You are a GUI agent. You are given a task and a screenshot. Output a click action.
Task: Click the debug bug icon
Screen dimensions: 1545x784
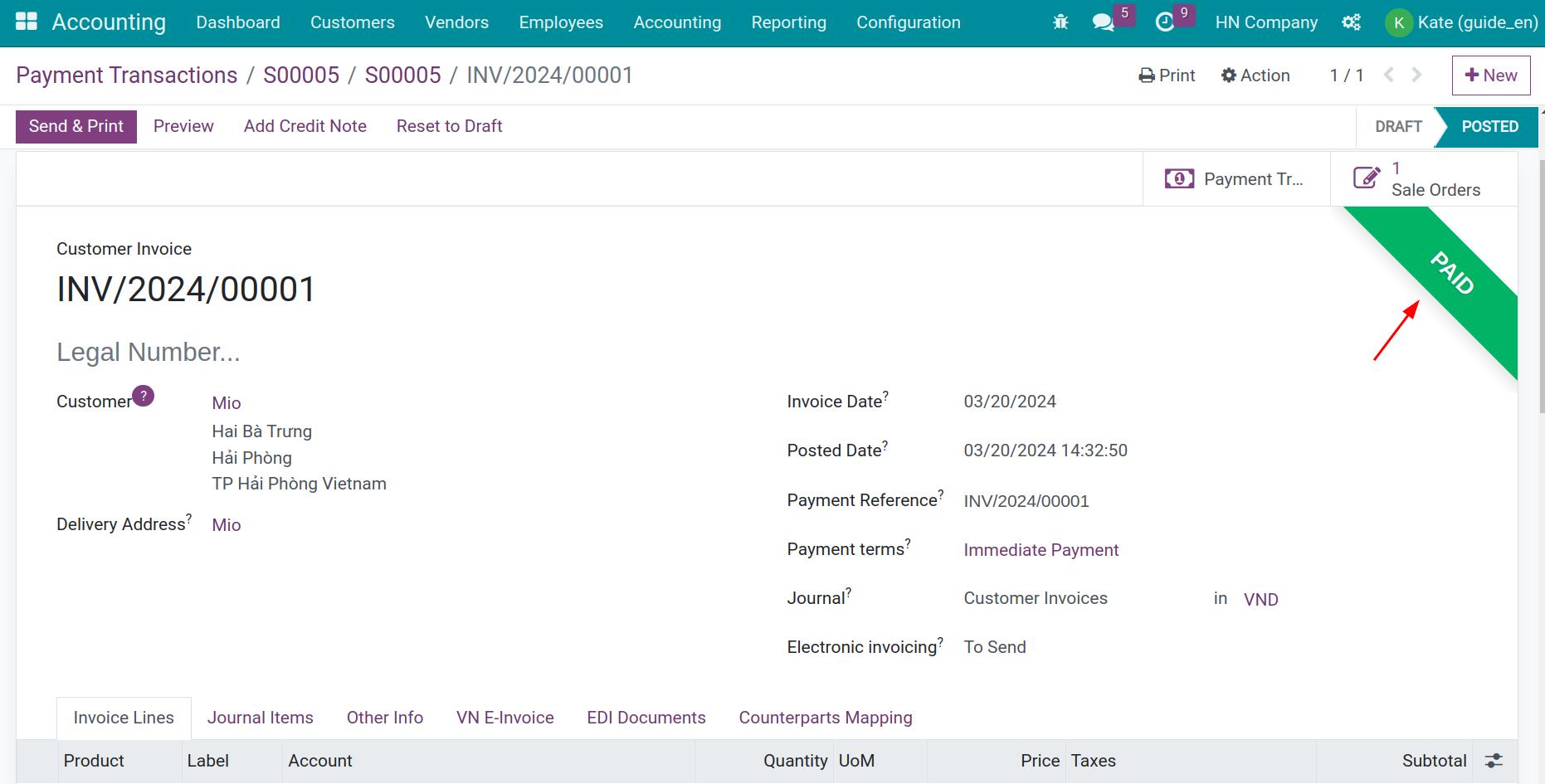(1060, 22)
